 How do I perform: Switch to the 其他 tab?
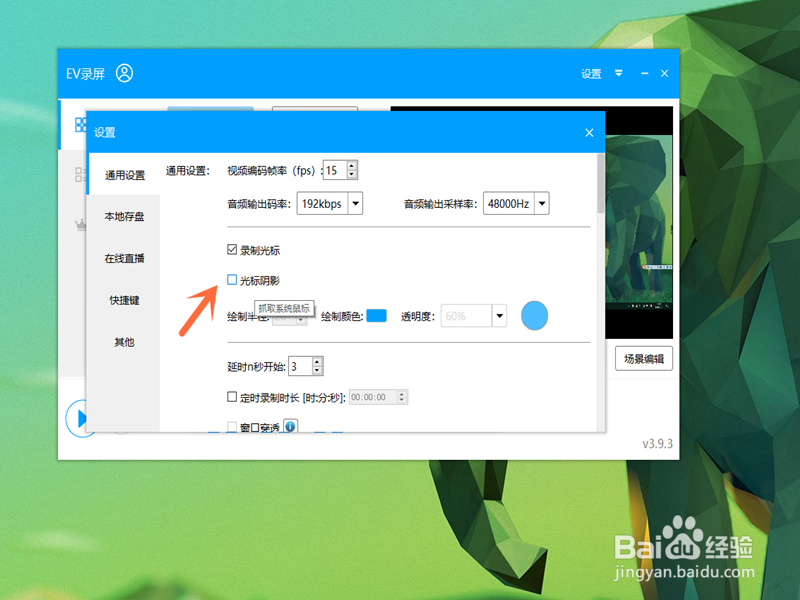124,342
